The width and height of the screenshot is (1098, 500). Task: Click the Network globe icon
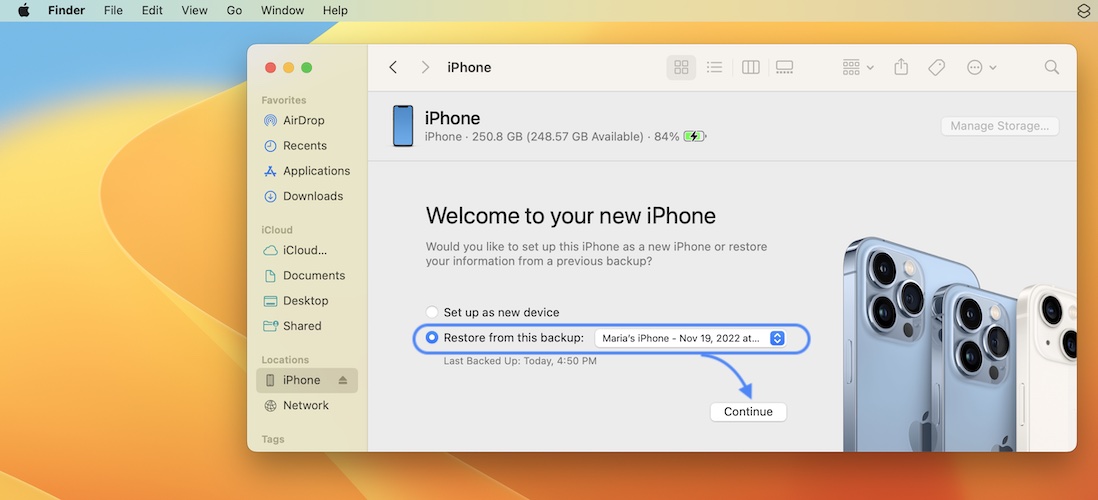coord(270,405)
